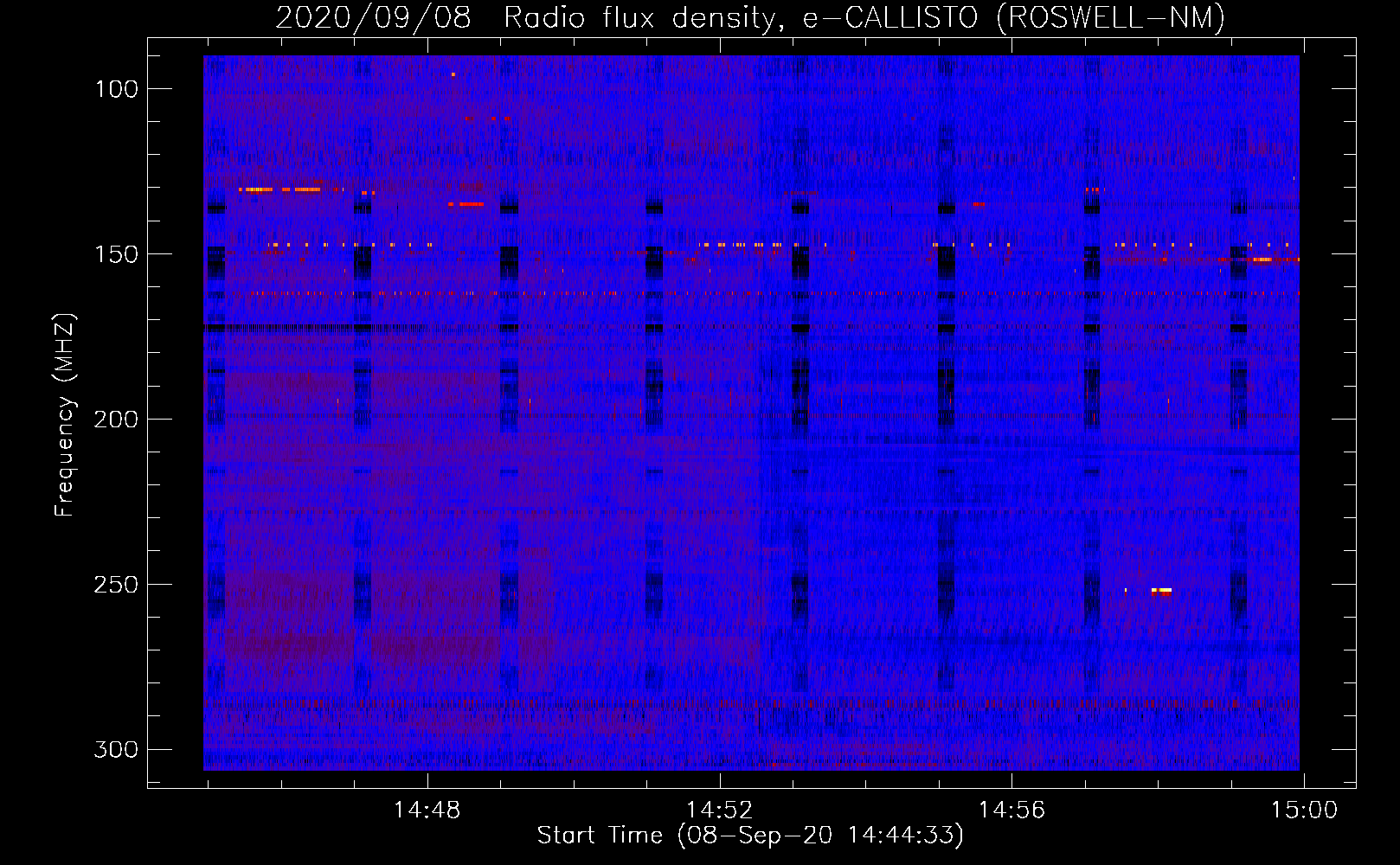Click the 14:56 time tick label
This screenshot has width=1400, height=865.
point(1011,811)
